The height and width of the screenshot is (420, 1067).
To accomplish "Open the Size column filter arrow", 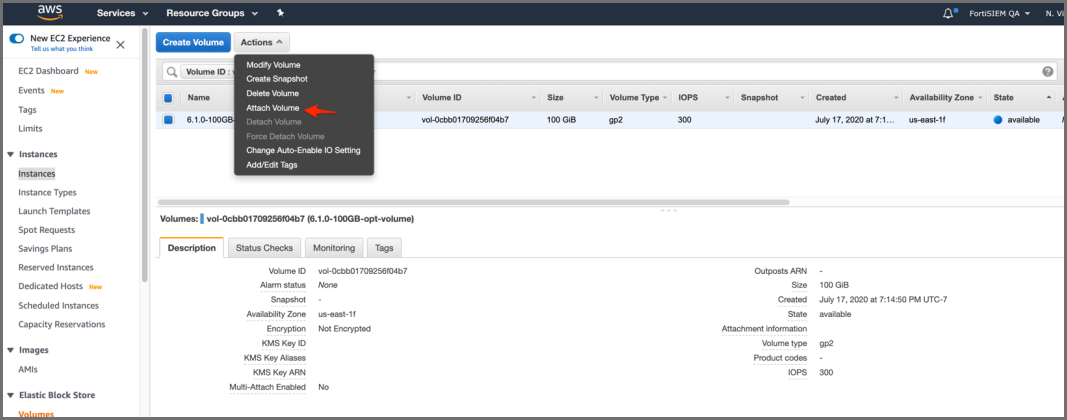I will click(596, 98).
